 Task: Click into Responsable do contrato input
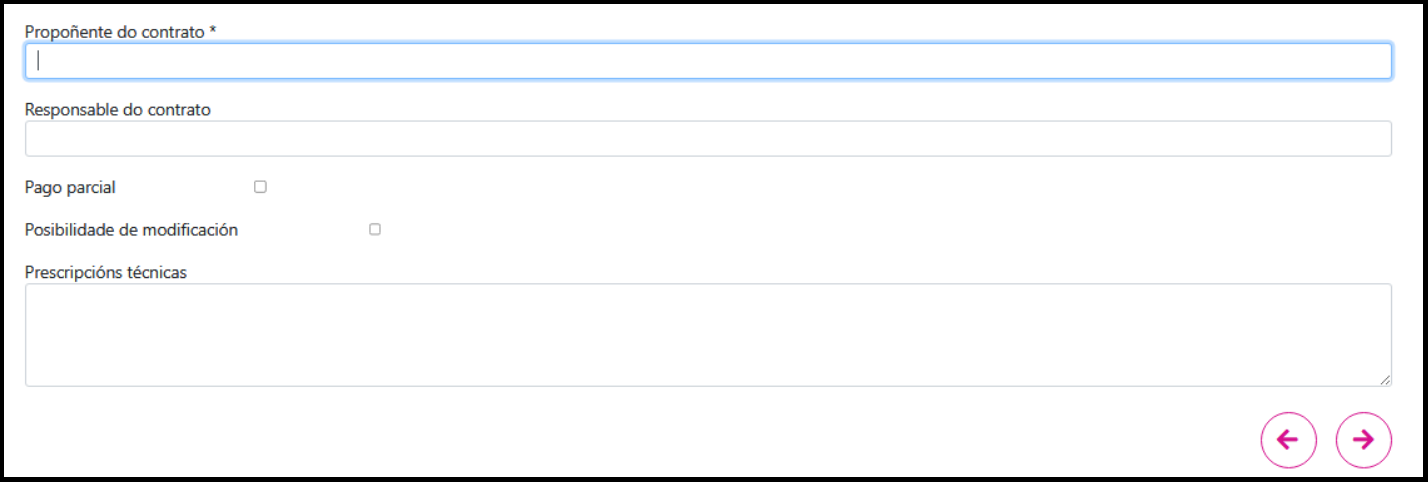point(708,139)
